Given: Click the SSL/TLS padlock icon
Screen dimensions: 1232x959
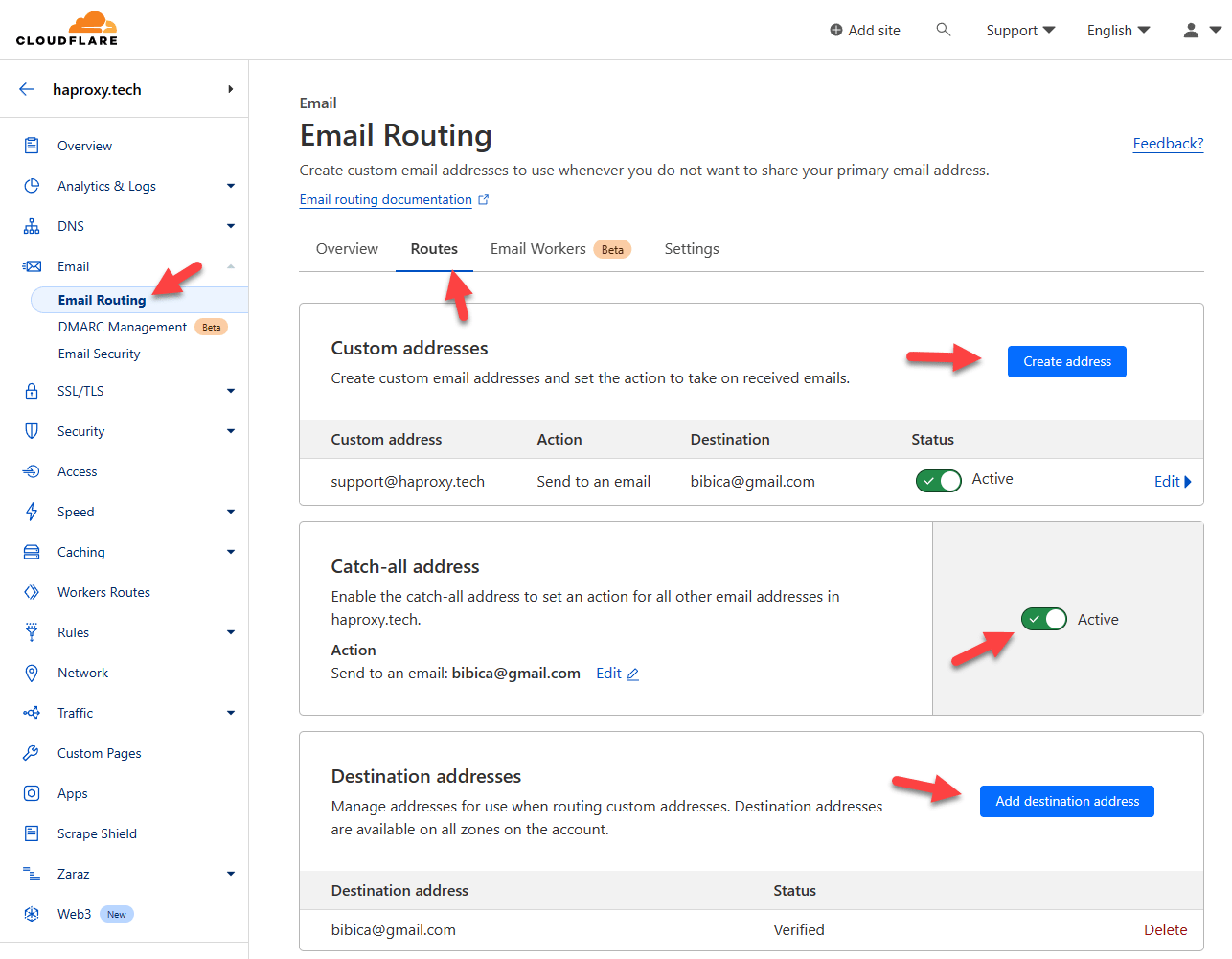Looking at the screenshot, I should point(32,391).
